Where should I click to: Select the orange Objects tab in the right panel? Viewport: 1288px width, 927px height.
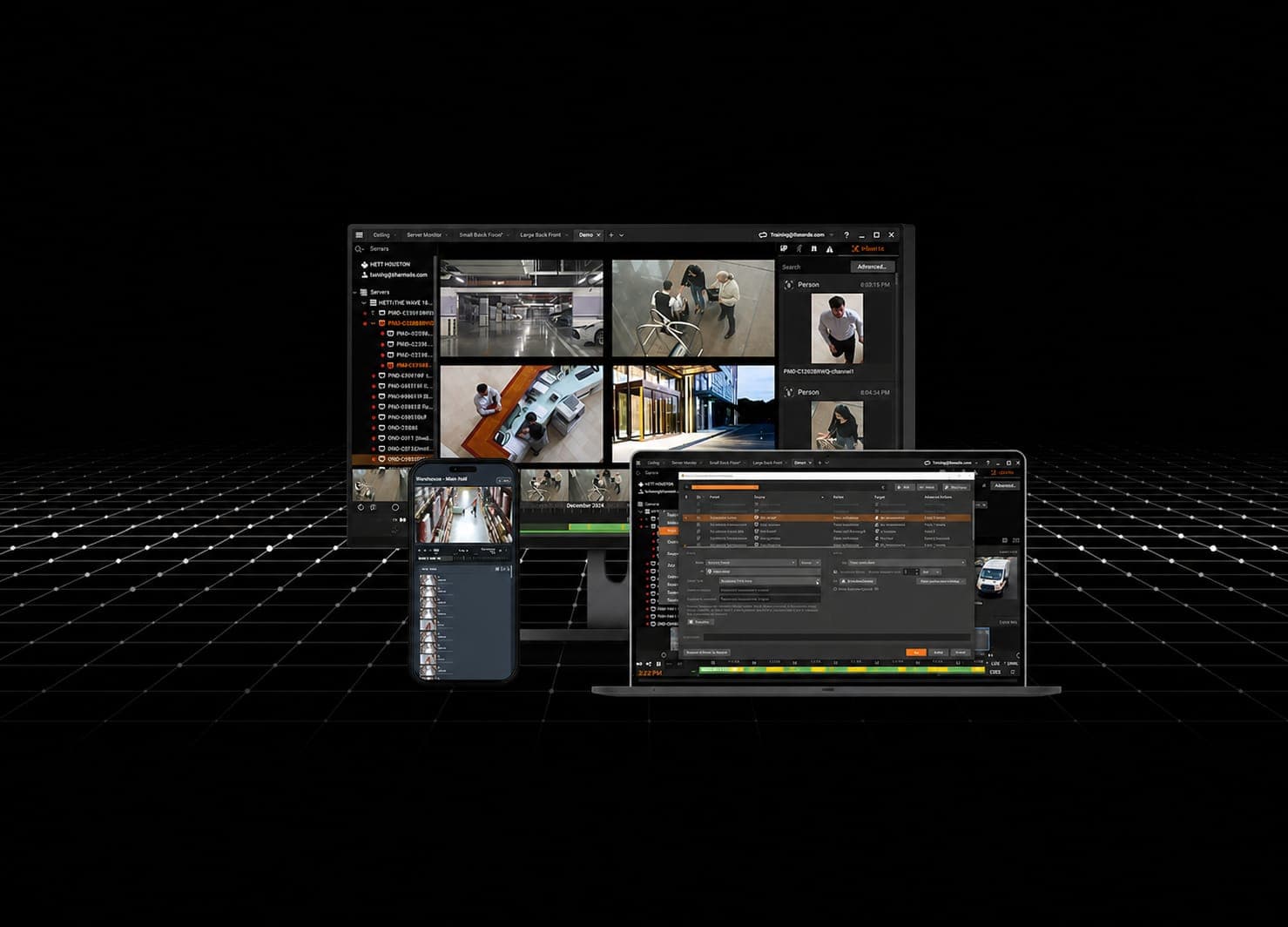(x=867, y=249)
